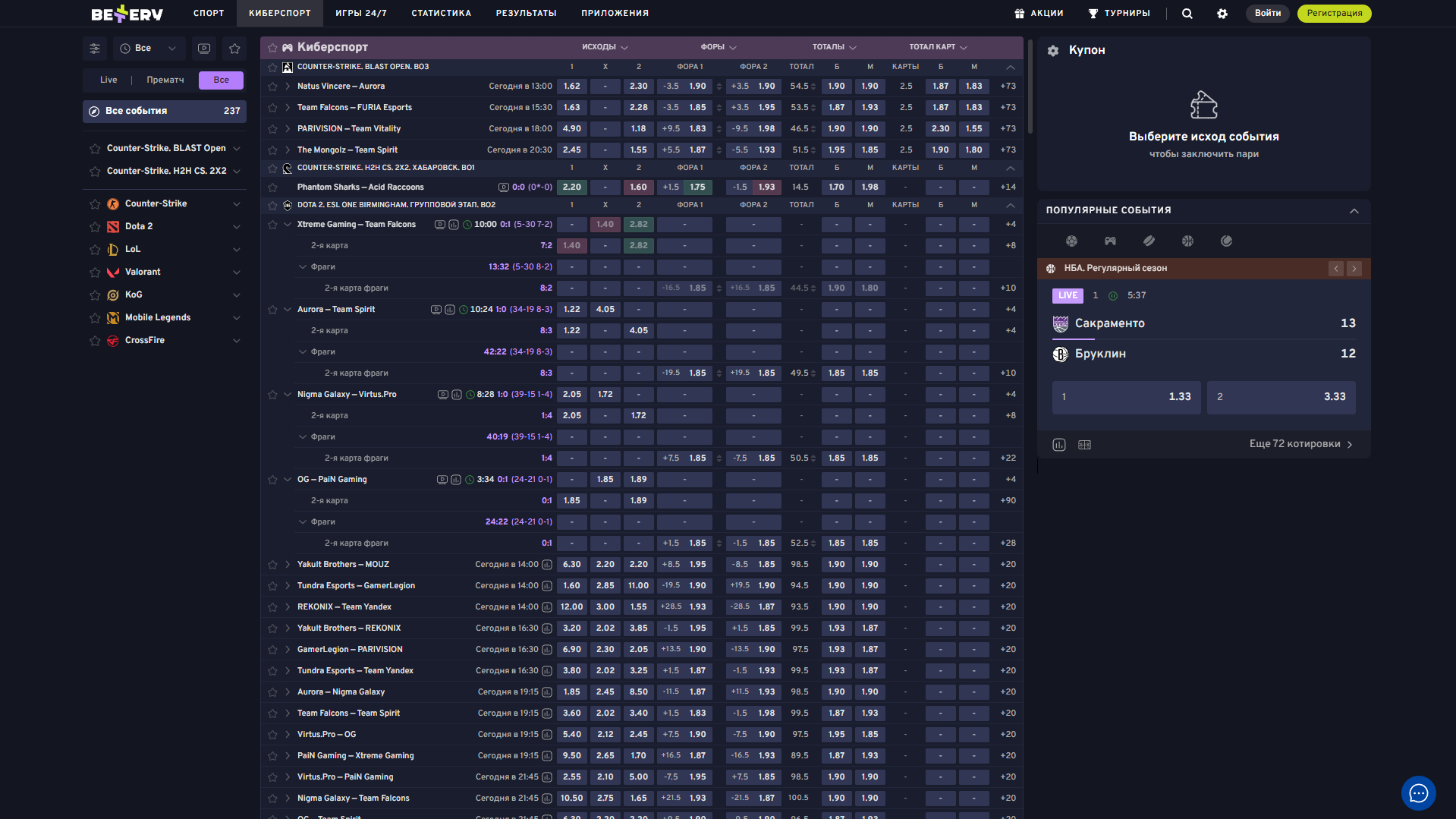Expand the Counter-Strike sidebar category

tap(237, 204)
